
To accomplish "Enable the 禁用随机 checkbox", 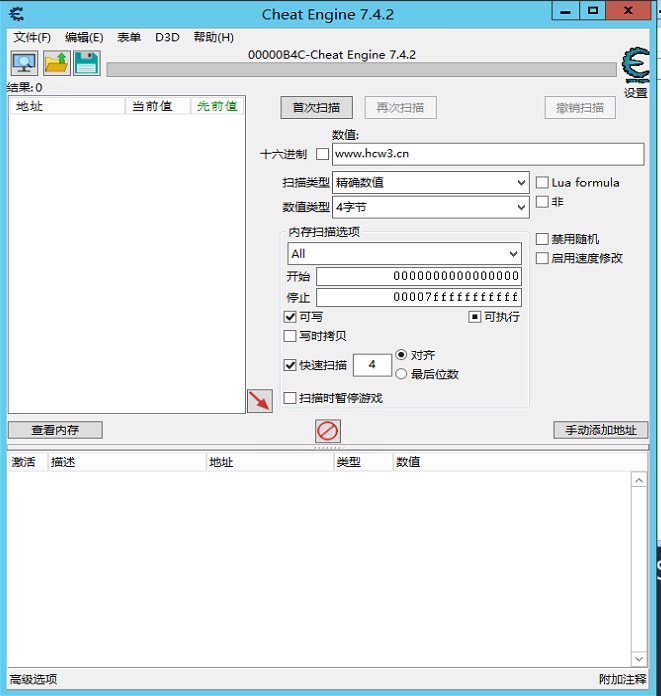I will tap(542, 239).
